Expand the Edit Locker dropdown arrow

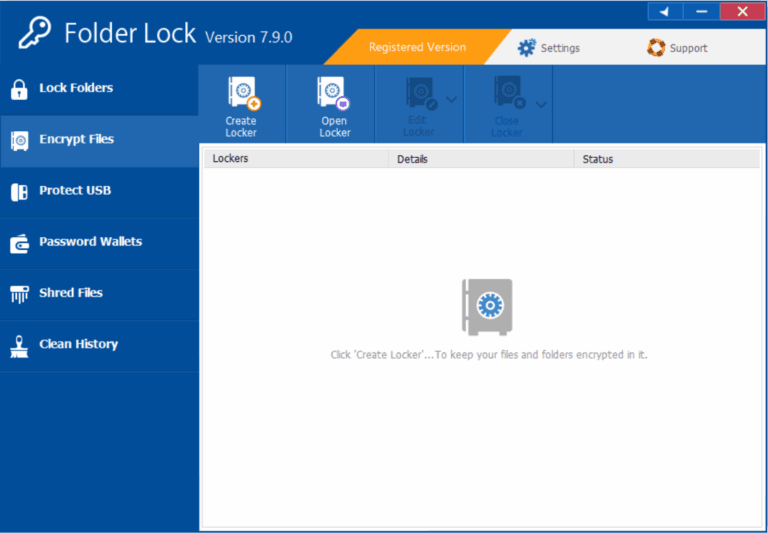tap(452, 100)
